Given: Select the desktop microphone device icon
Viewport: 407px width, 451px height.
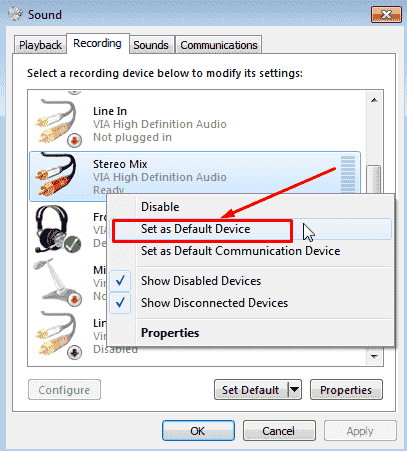Looking at the screenshot, I should [58, 283].
